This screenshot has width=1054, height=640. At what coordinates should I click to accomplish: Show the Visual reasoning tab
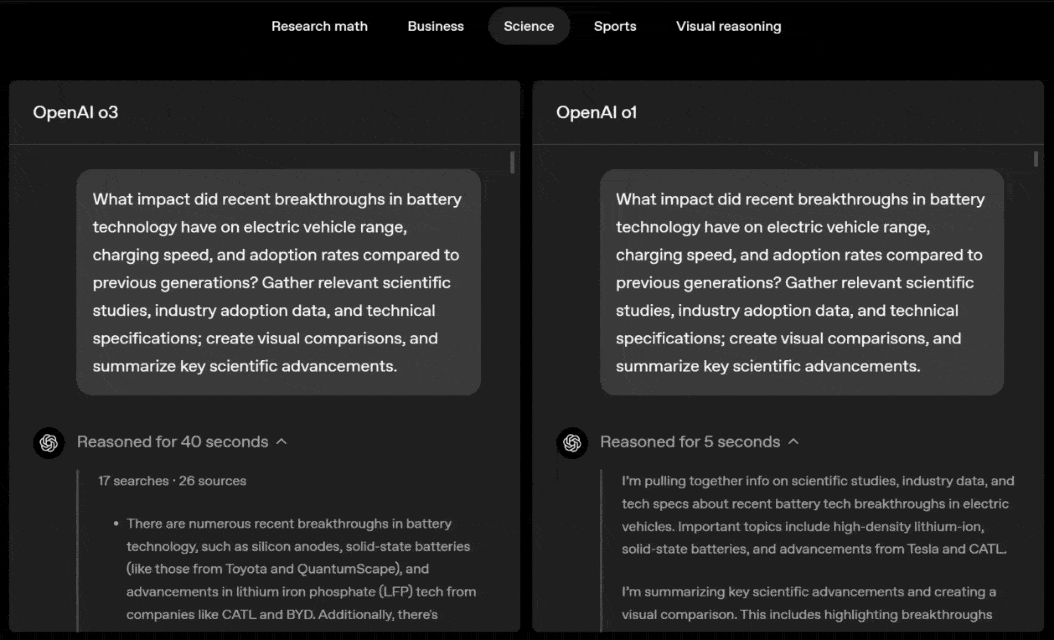coord(728,26)
